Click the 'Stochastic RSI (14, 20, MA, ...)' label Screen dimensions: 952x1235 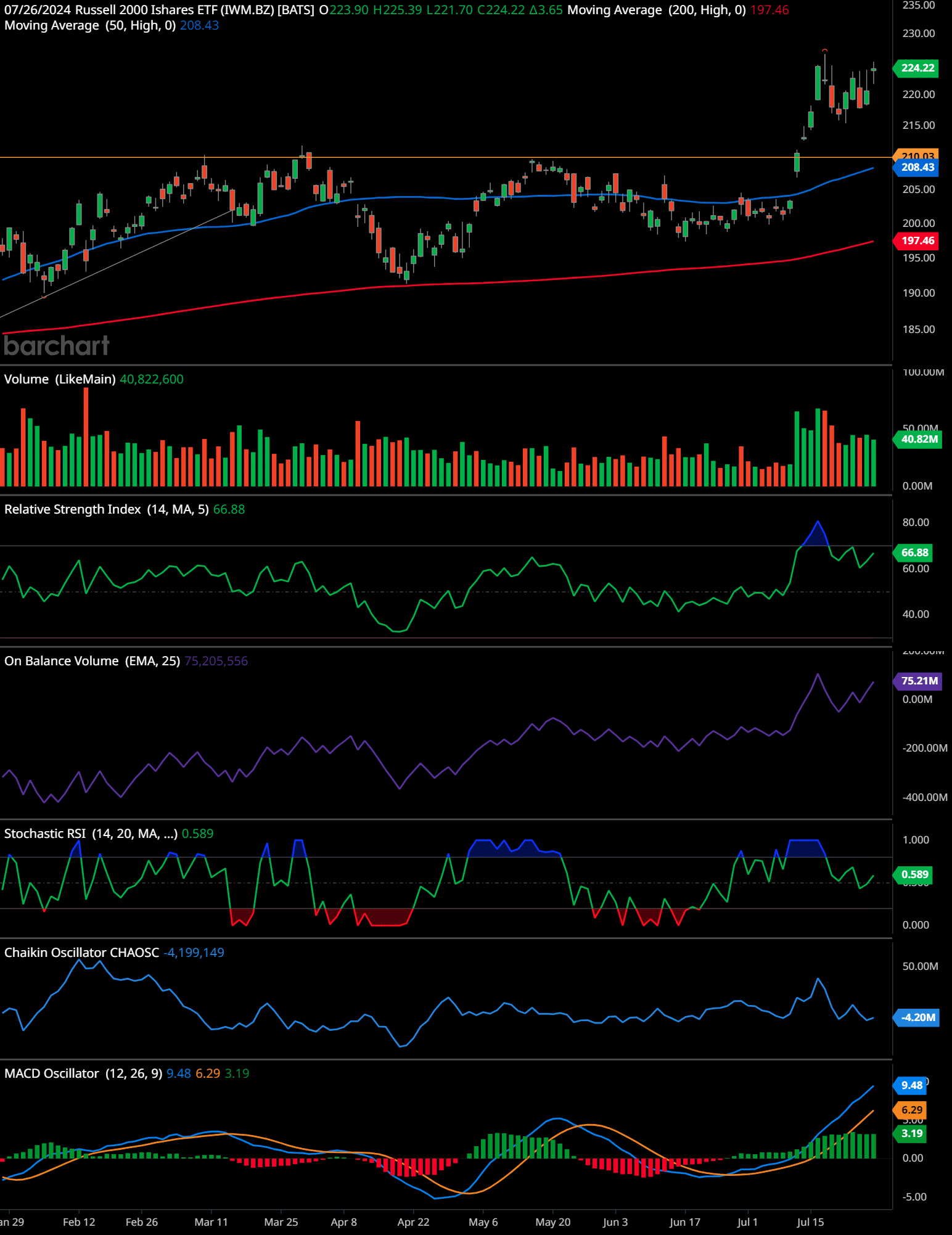coord(91,834)
